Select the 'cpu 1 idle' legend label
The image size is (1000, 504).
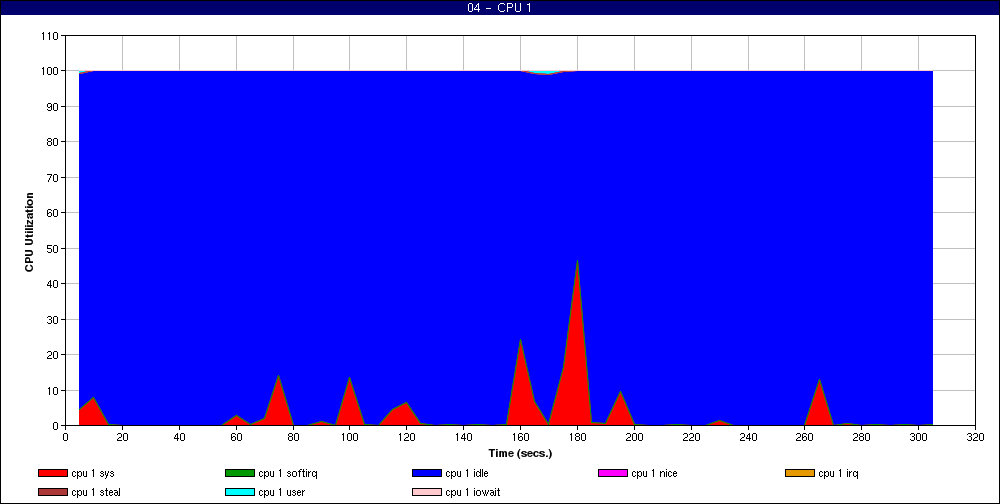pyautogui.click(x=469, y=473)
